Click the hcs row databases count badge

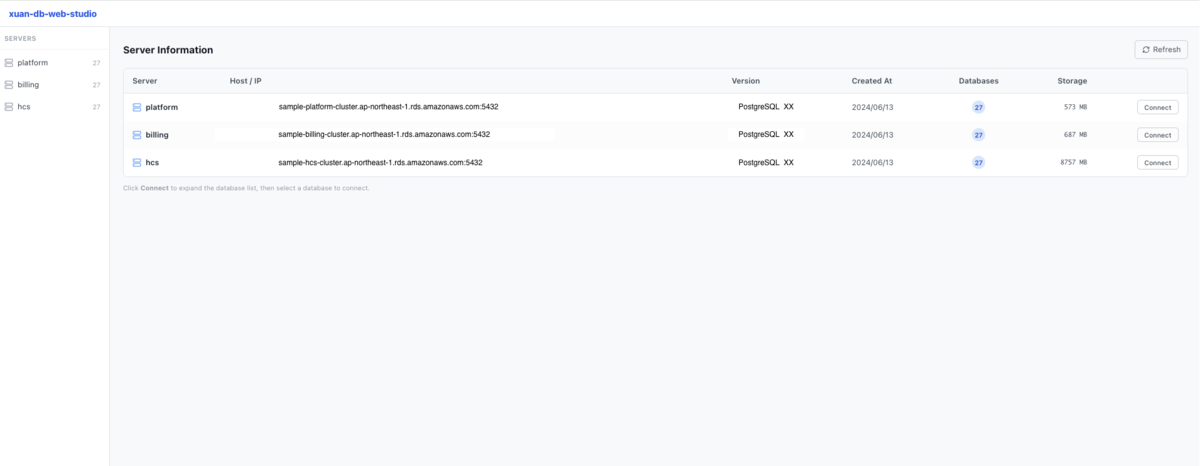[x=978, y=162]
